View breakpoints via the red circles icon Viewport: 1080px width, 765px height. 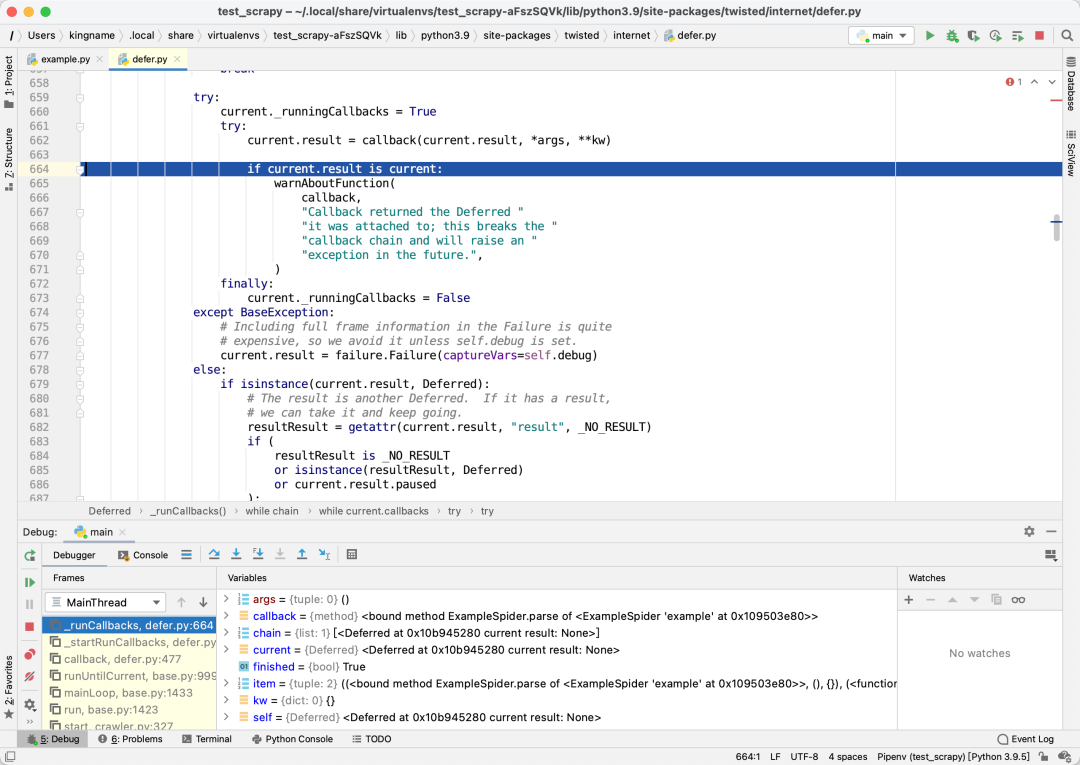30,654
